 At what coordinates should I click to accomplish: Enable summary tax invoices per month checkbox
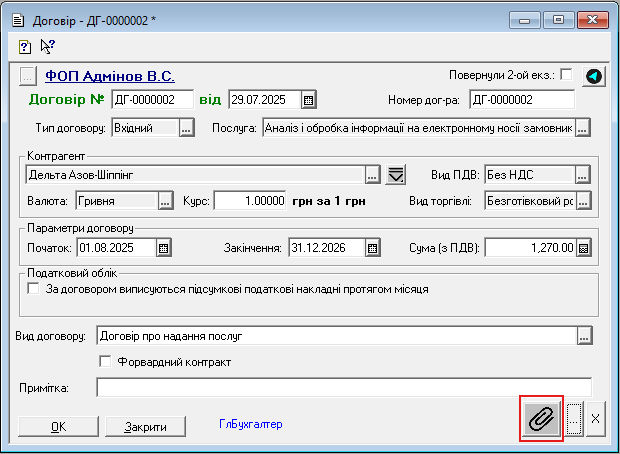point(35,289)
